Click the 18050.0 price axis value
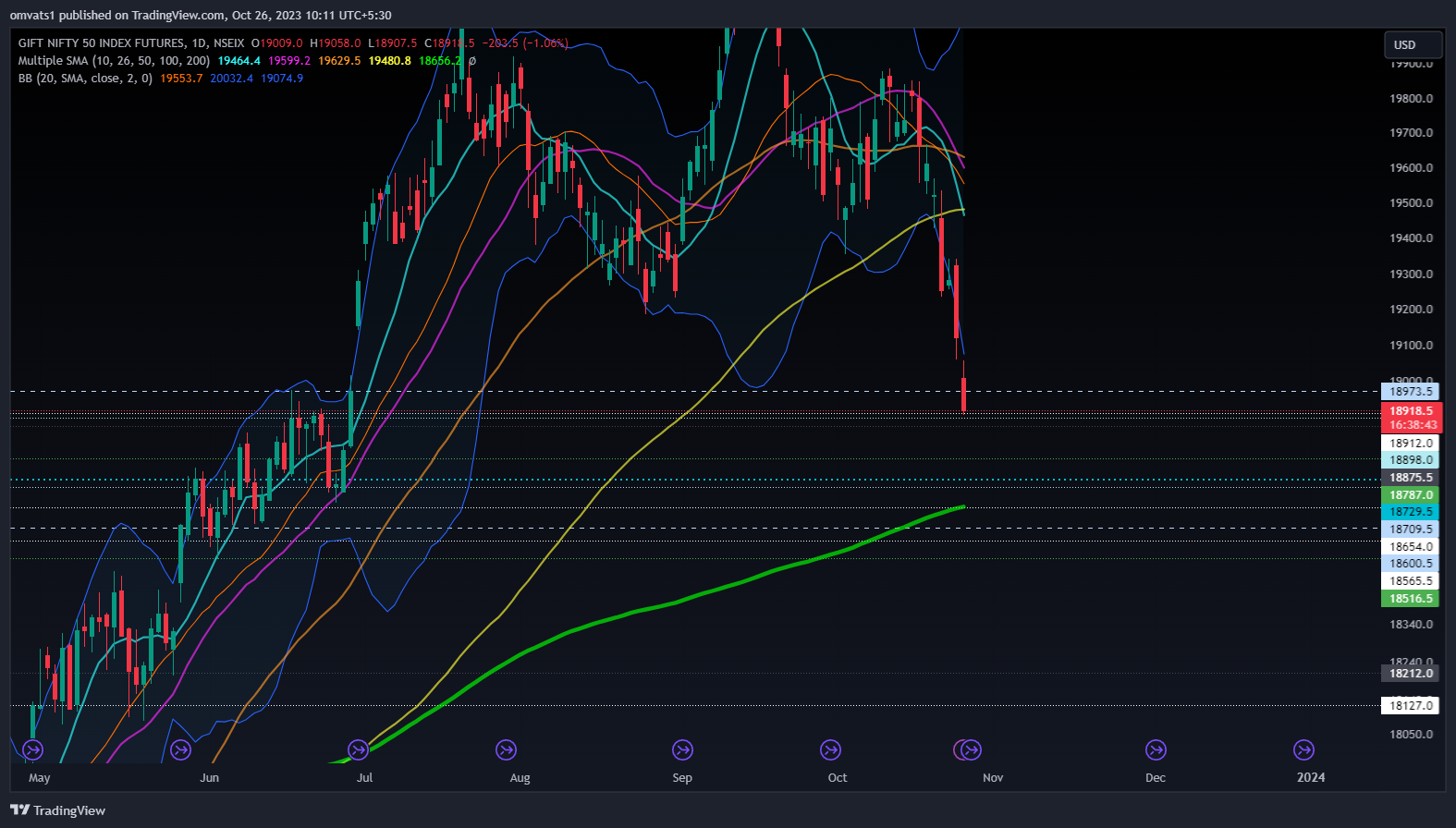Viewport: 1456px width, 828px height. pyautogui.click(x=1411, y=735)
